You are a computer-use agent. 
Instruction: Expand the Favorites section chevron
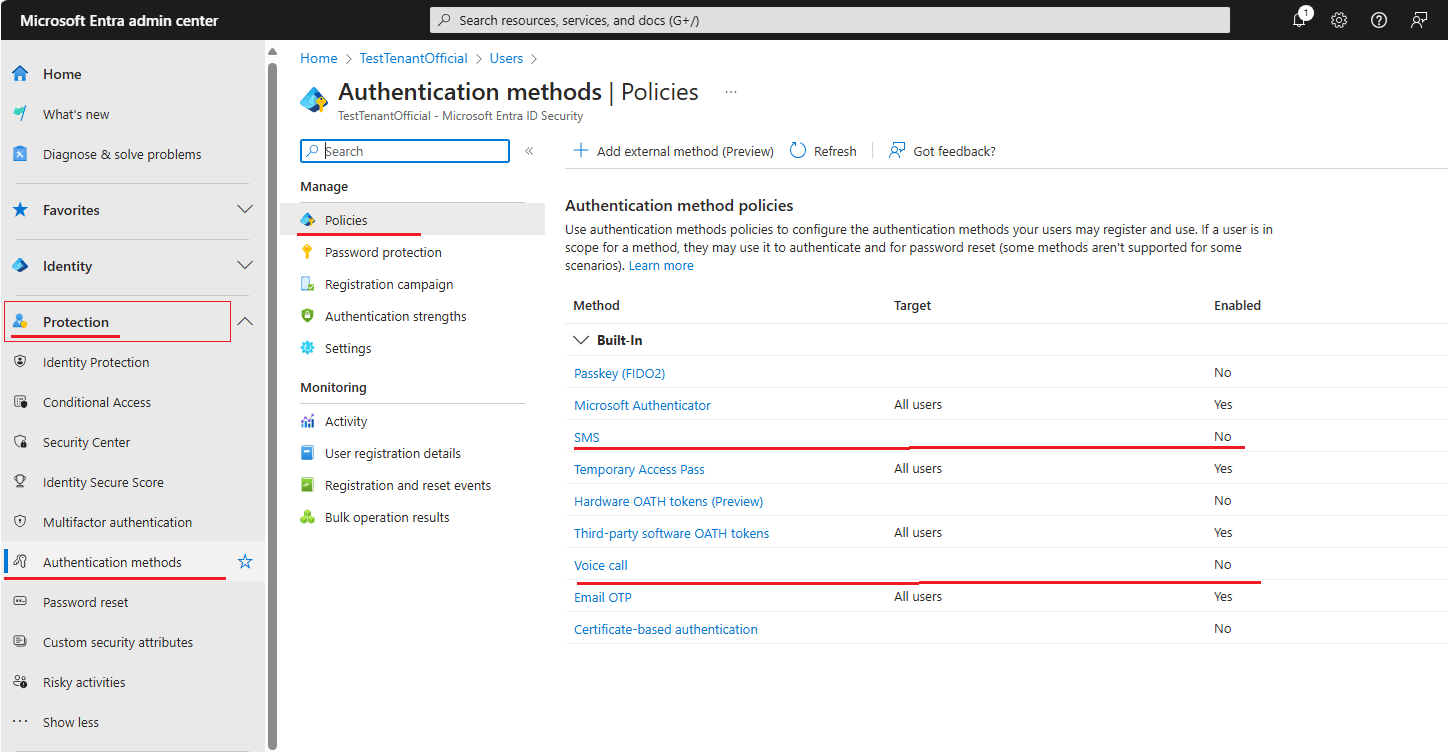(245, 210)
